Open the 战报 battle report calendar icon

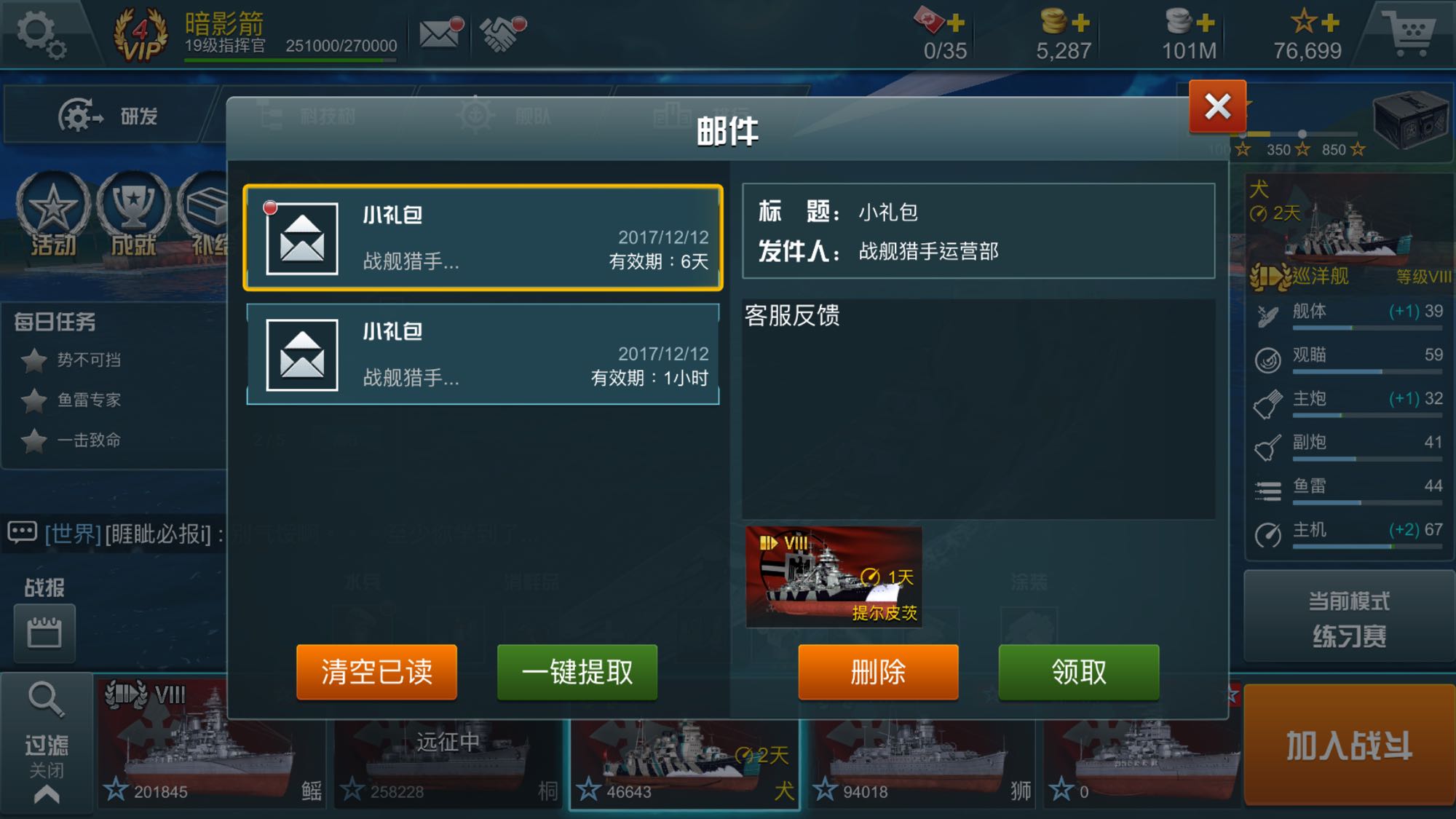coord(44,632)
